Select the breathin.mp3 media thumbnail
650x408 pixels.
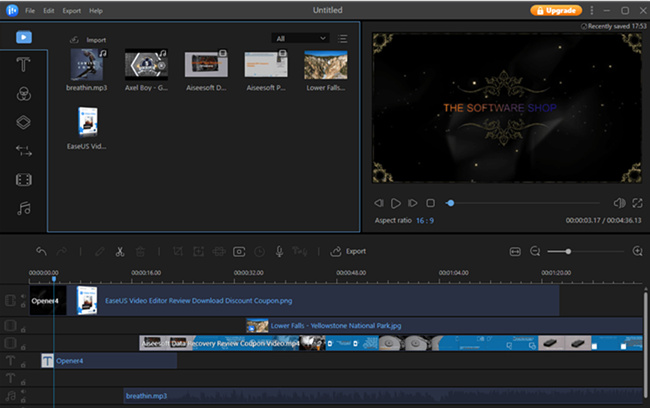(x=87, y=64)
